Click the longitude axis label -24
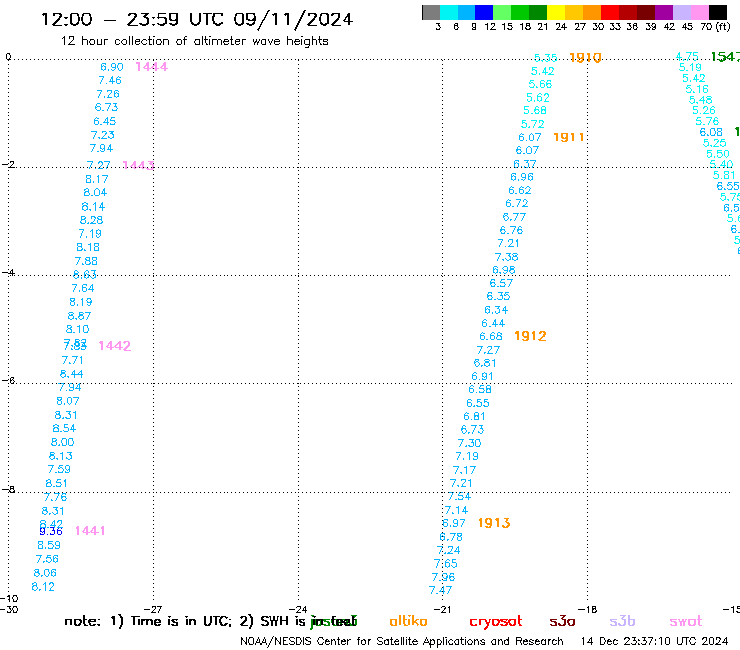The height and width of the screenshot is (650, 740). coord(298,609)
